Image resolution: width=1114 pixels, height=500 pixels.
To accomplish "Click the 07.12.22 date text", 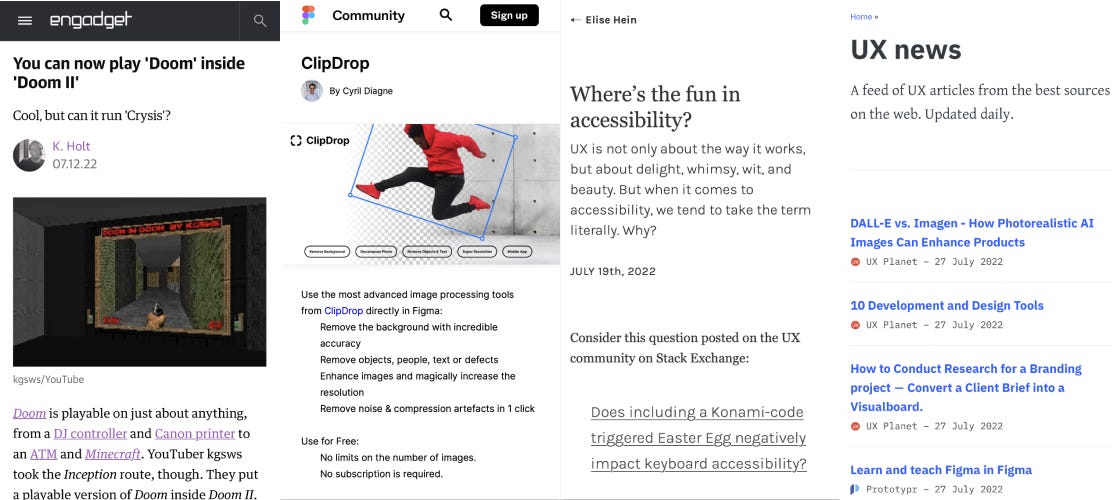I will [75, 164].
